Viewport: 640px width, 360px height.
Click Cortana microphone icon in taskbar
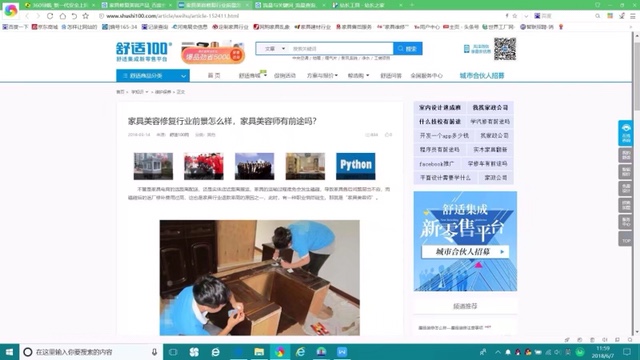point(154,352)
